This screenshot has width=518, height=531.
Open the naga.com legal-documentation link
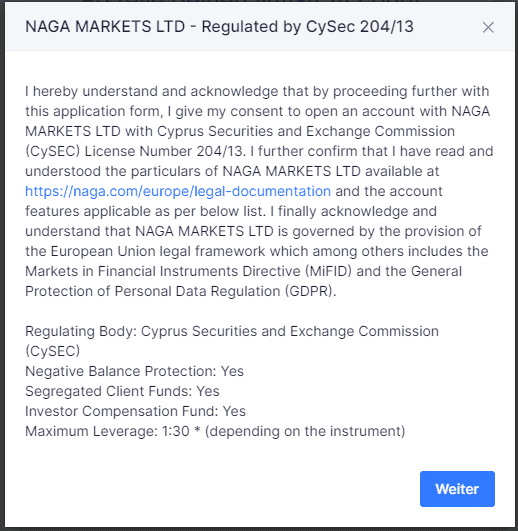click(178, 191)
